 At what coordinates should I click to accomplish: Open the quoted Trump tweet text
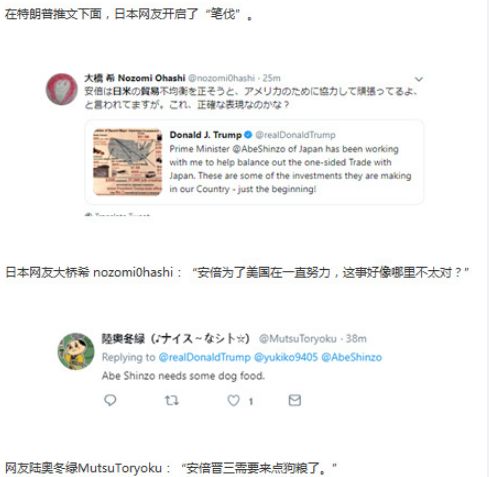click(290, 169)
